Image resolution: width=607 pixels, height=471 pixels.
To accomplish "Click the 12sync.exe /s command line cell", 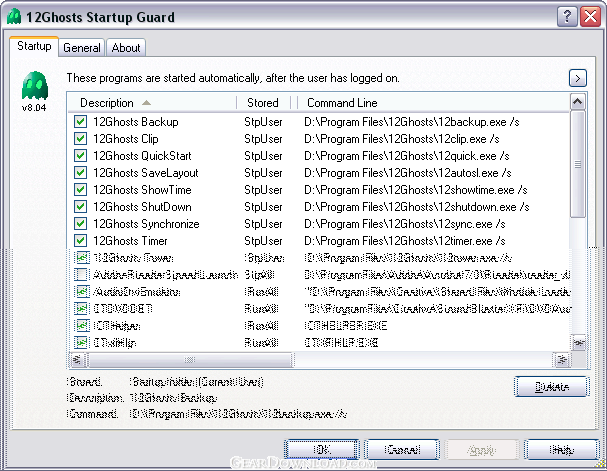I will [405, 224].
